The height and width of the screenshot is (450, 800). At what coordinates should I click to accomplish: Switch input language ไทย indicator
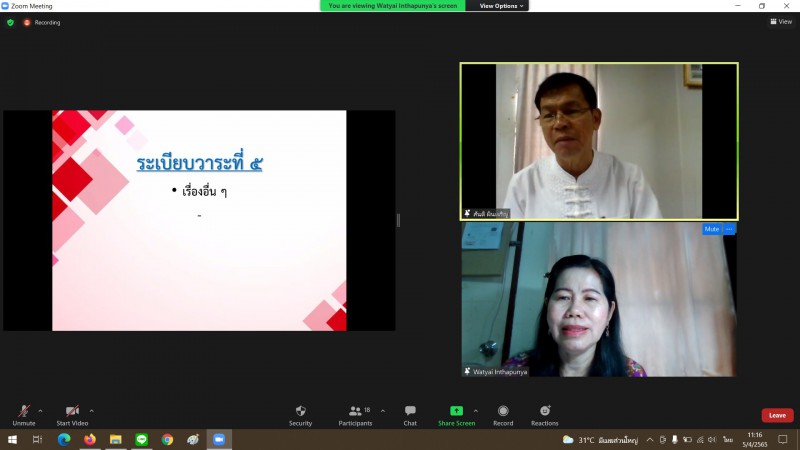coord(728,440)
